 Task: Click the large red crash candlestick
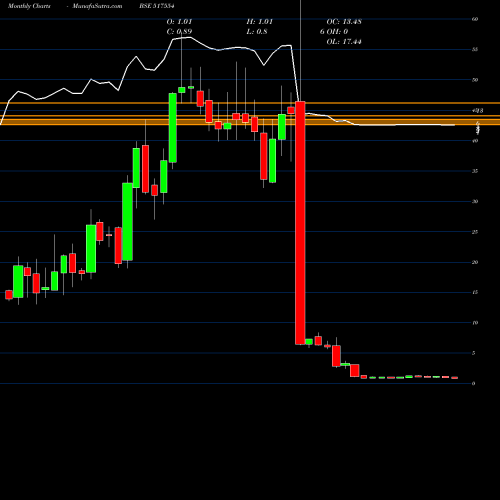pos(300,223)
